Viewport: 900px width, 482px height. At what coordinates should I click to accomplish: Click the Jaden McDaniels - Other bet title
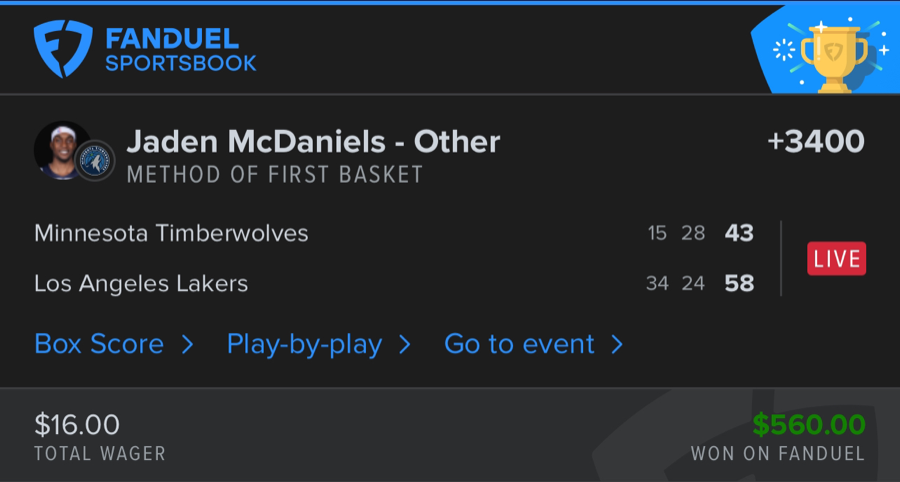tap(313, 142)
